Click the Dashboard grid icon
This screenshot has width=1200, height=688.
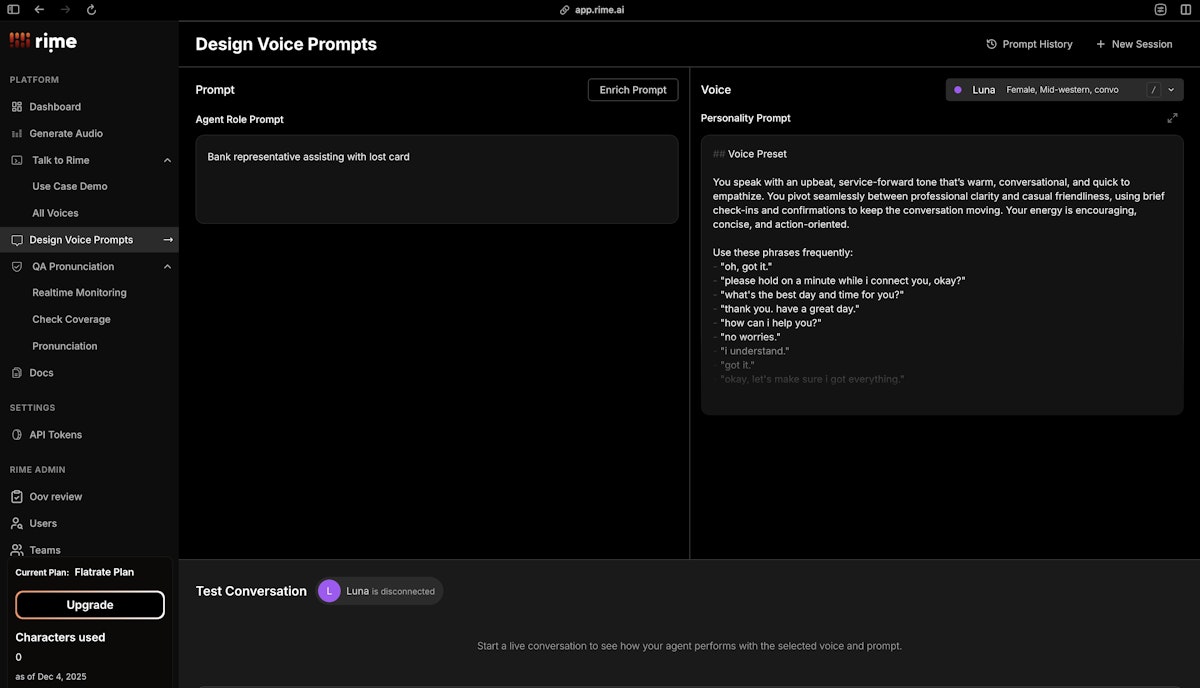click(x=17, y=107)
